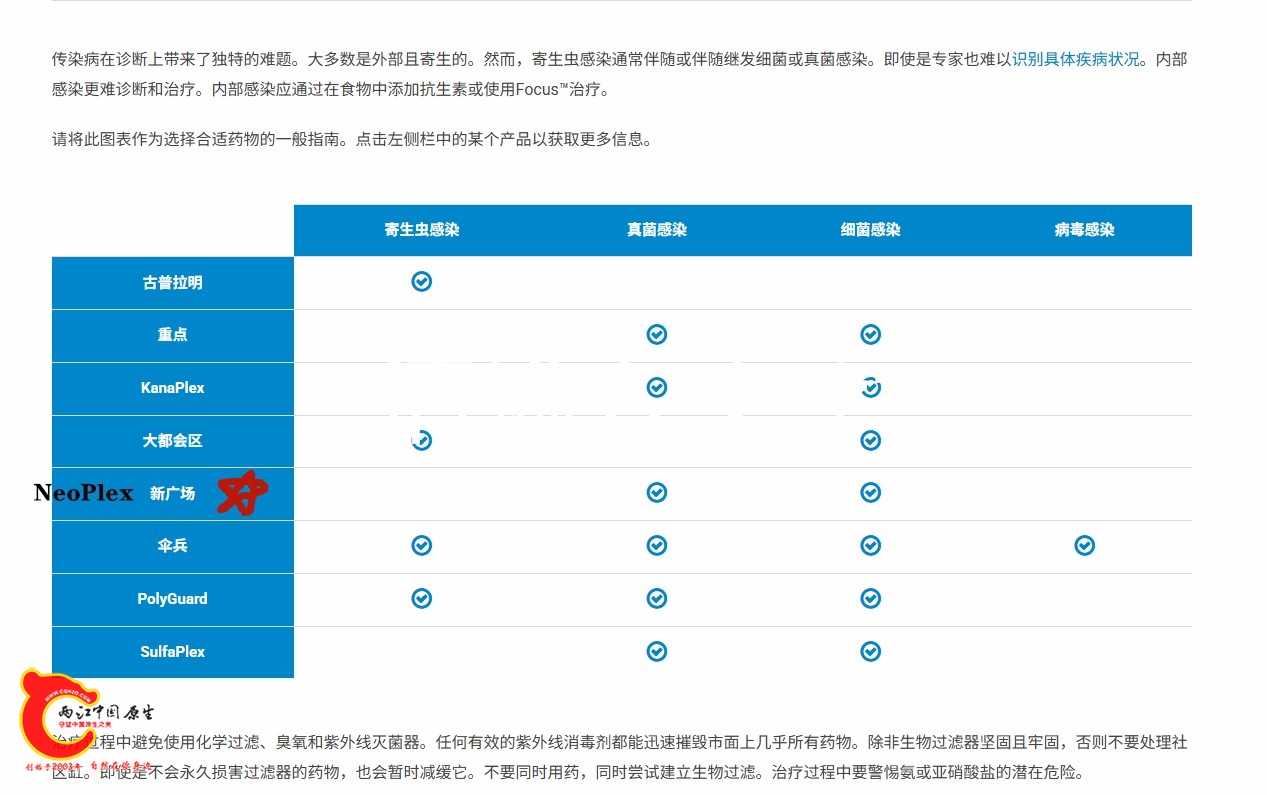The height and width of the screenshot is (795, 1267).
Task: Click KanaPlex's 细菌感染 checkmark icon
Action: 870,387
